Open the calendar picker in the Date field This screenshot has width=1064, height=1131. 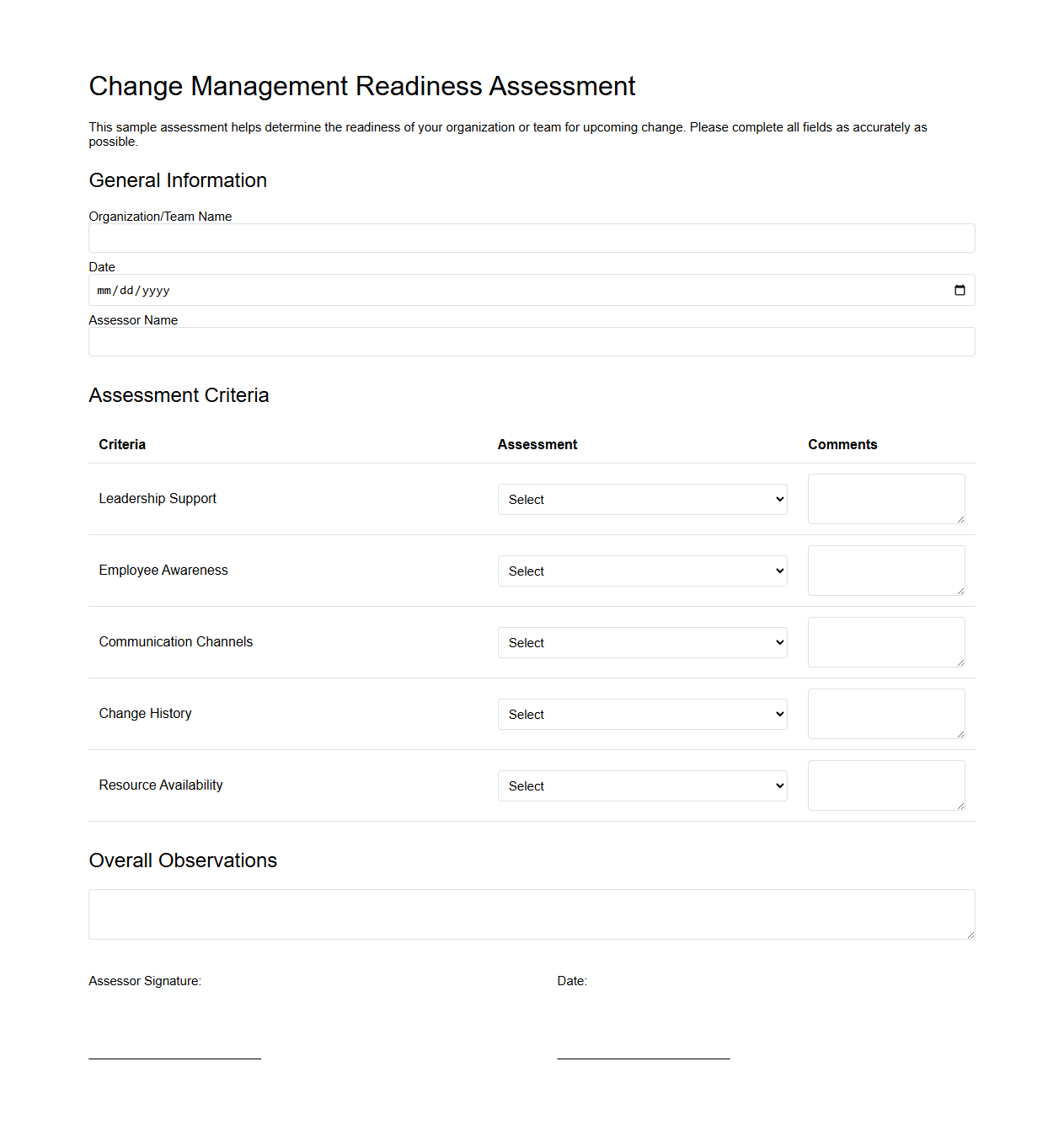pos(960,290)
